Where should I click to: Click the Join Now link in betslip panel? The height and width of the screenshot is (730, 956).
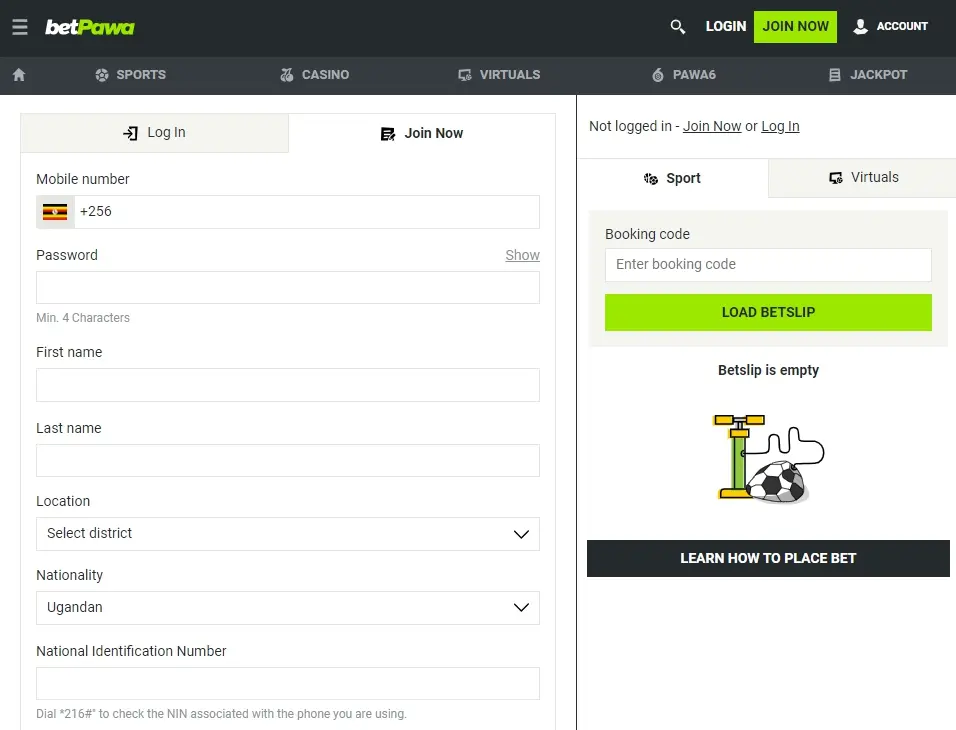[712, 126]
